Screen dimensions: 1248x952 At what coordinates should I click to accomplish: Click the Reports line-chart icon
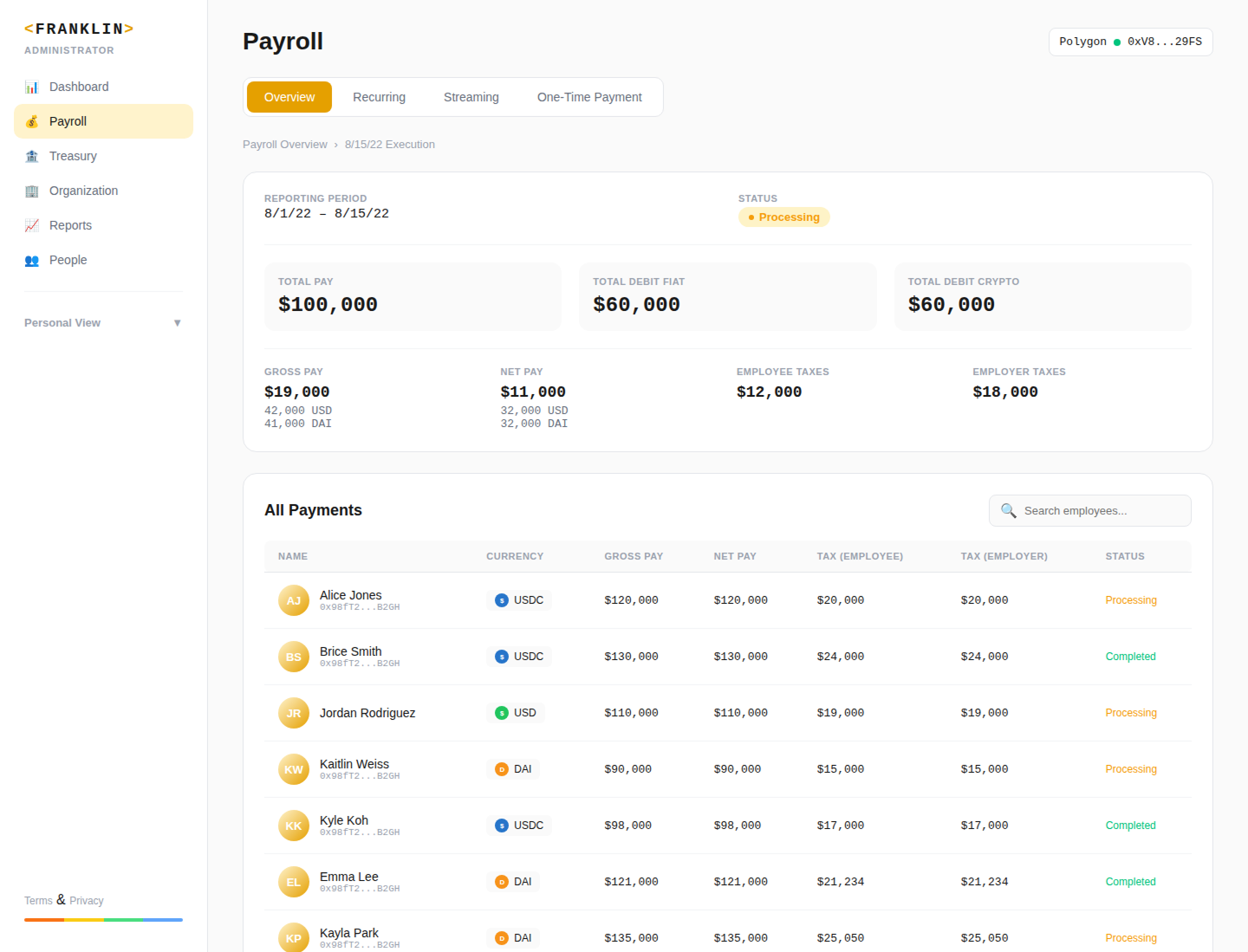coord(32,225)
